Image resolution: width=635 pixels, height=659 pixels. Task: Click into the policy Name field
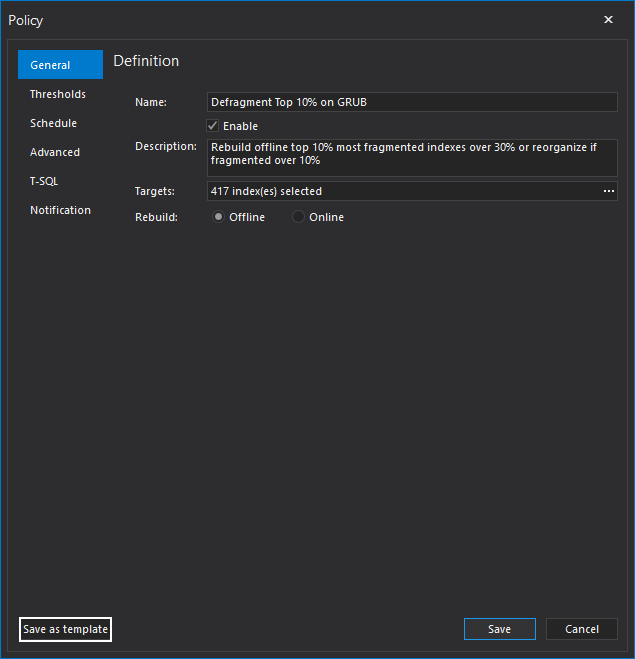coord(411,102)
